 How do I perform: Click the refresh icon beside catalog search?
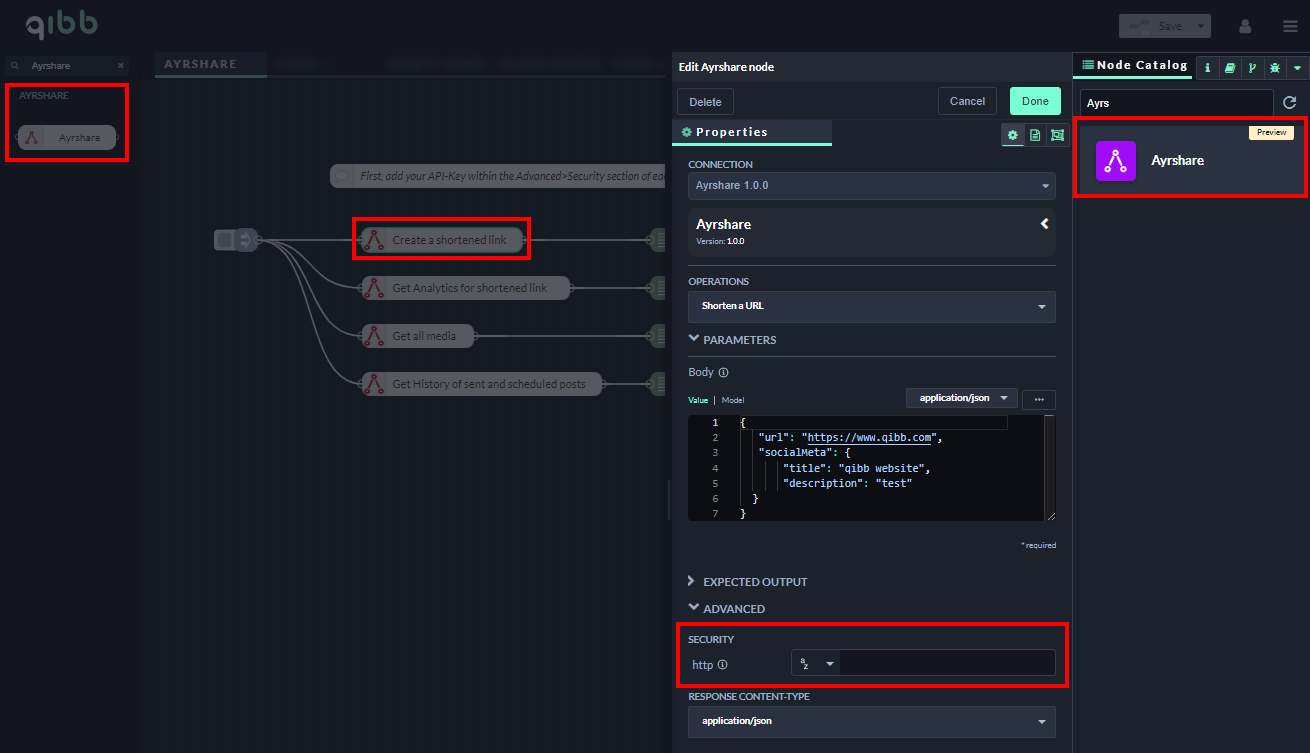point(1290,103)
